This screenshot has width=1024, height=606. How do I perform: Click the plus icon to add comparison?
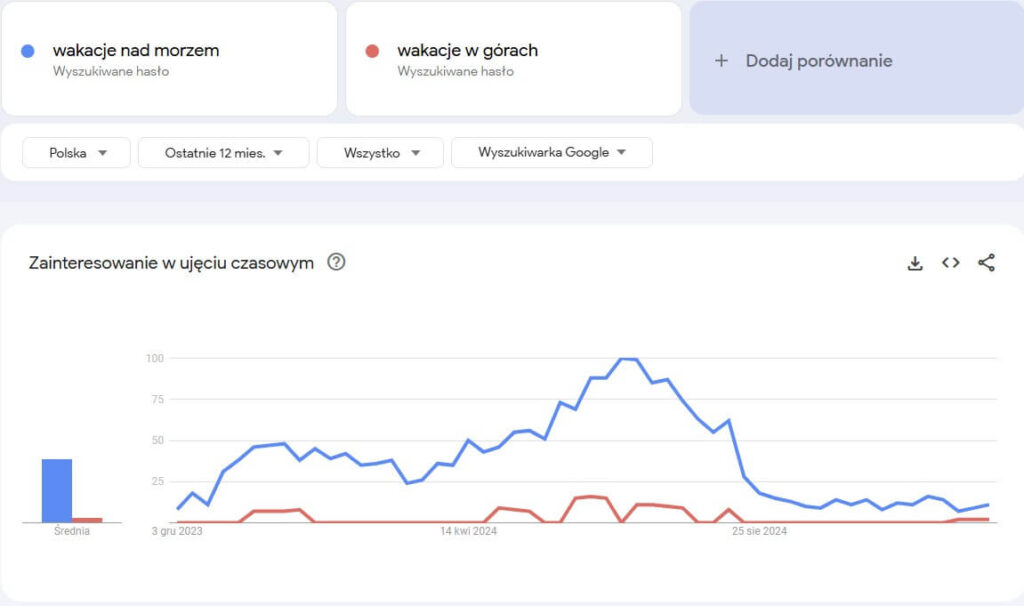click(x=721, y=61)
